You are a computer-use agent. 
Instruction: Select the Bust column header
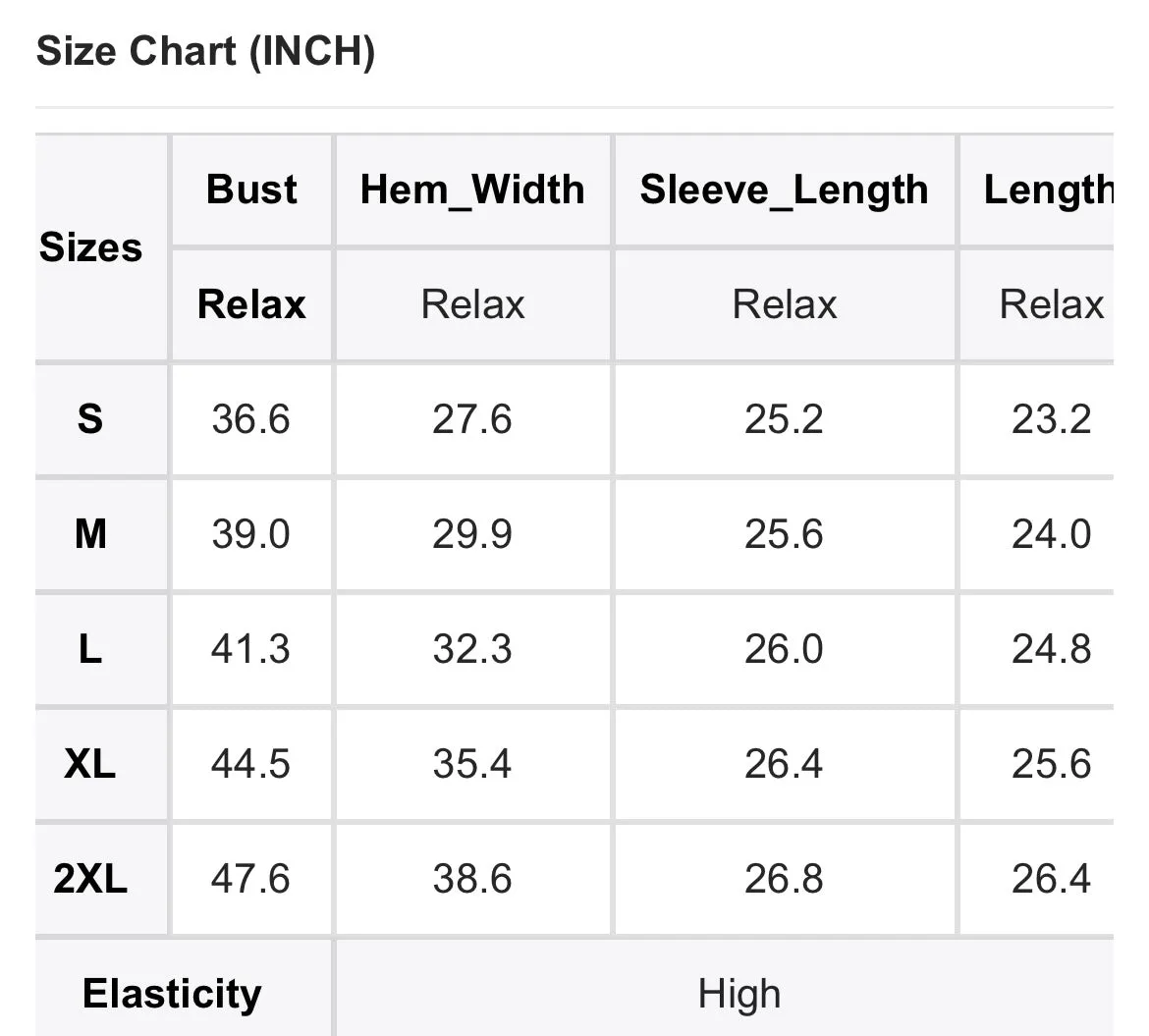[251, 190]
